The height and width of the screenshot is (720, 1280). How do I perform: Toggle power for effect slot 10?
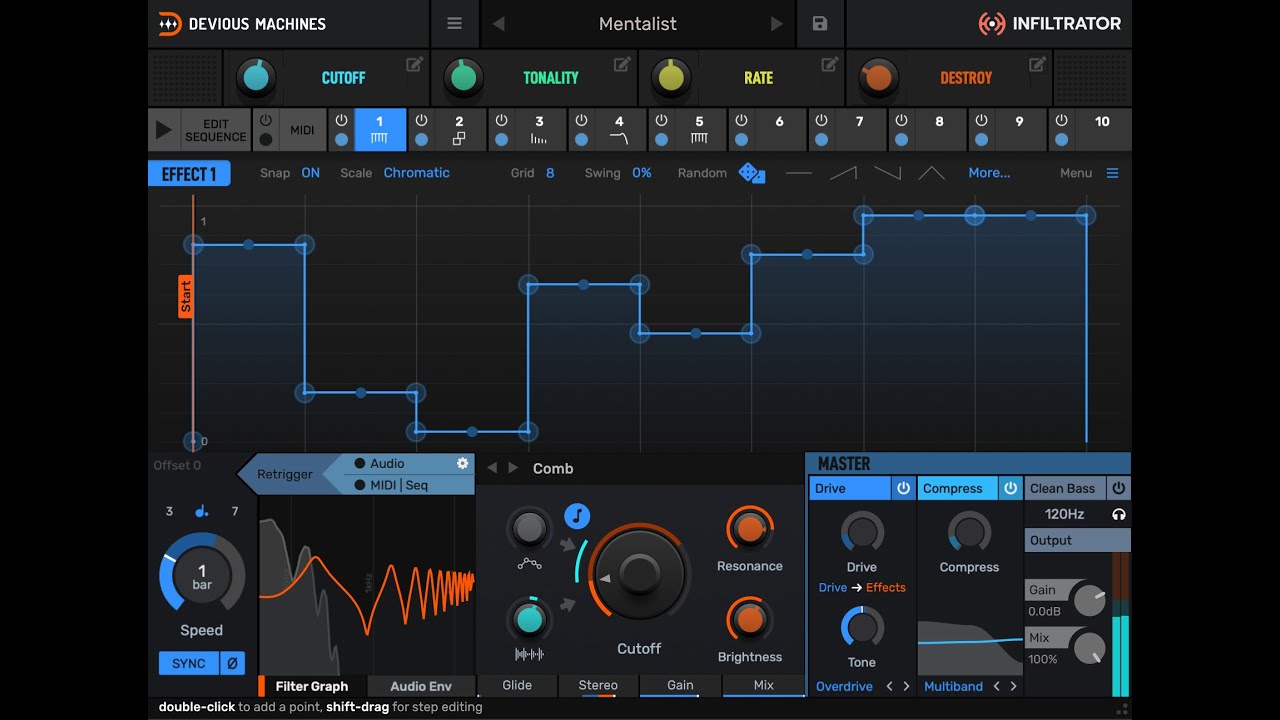(1061, 120)
